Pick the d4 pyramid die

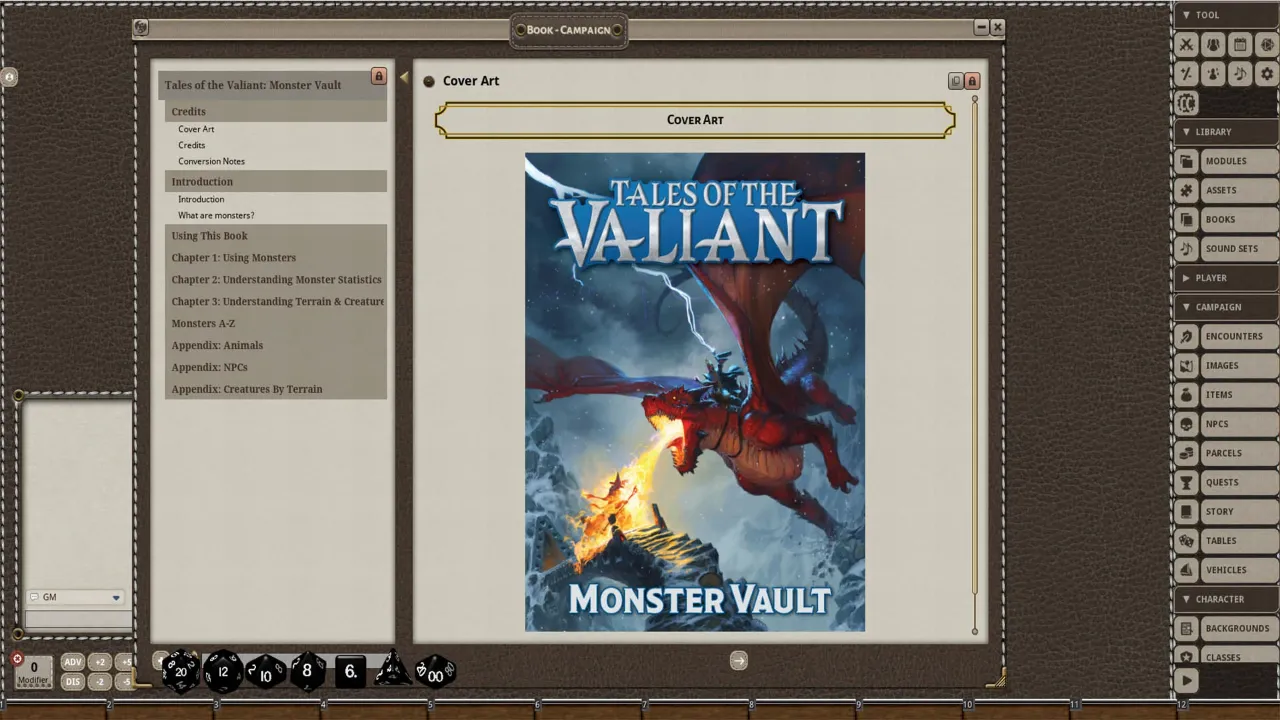[392, 669]
